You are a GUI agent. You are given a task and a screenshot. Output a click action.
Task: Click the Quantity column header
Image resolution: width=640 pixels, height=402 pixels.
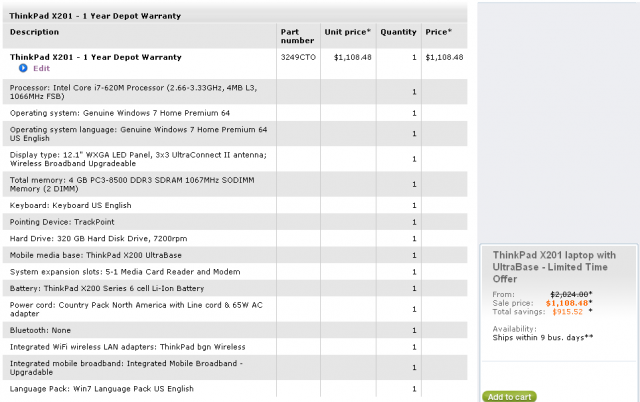click(398, 32)
